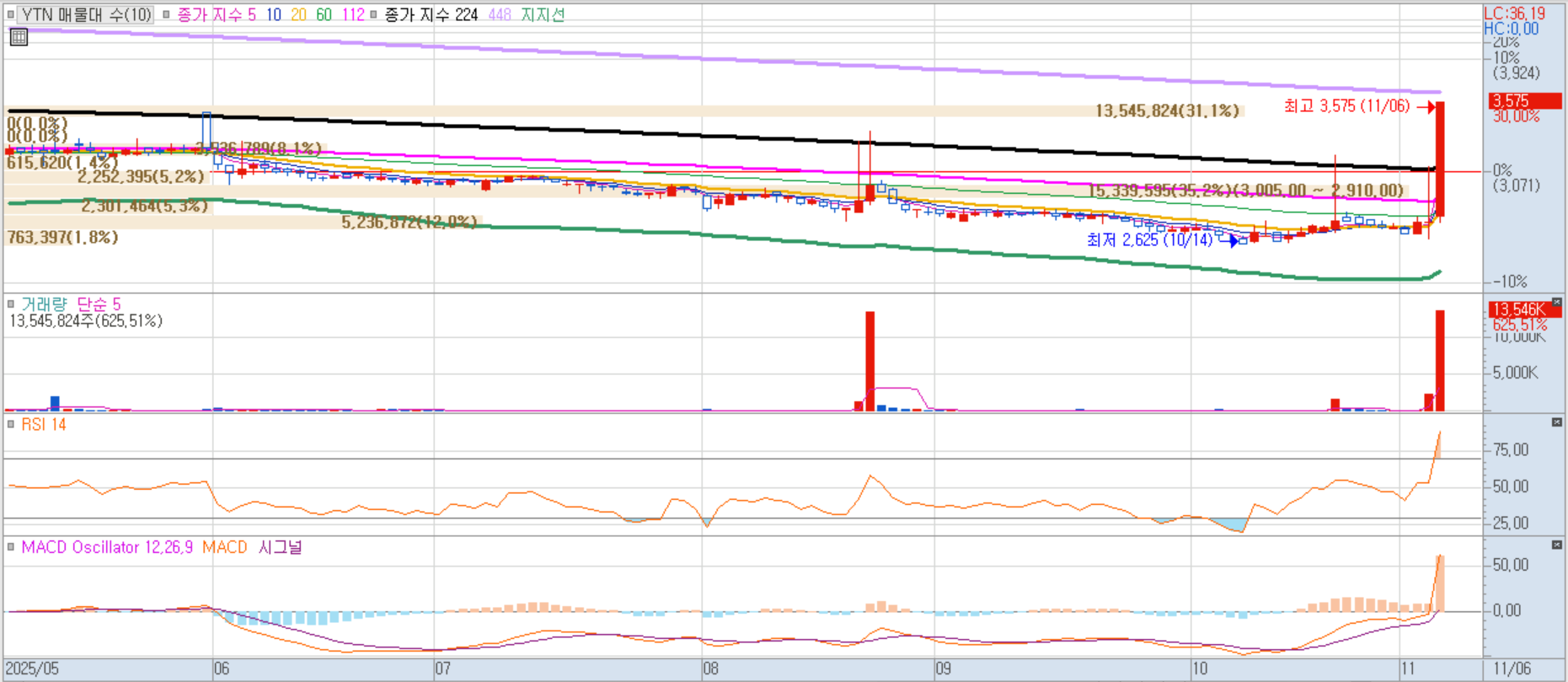Click the 5,236,872(12.0%) volume profile label
This screenshot has width=1568, height=682.
point(409,222)
